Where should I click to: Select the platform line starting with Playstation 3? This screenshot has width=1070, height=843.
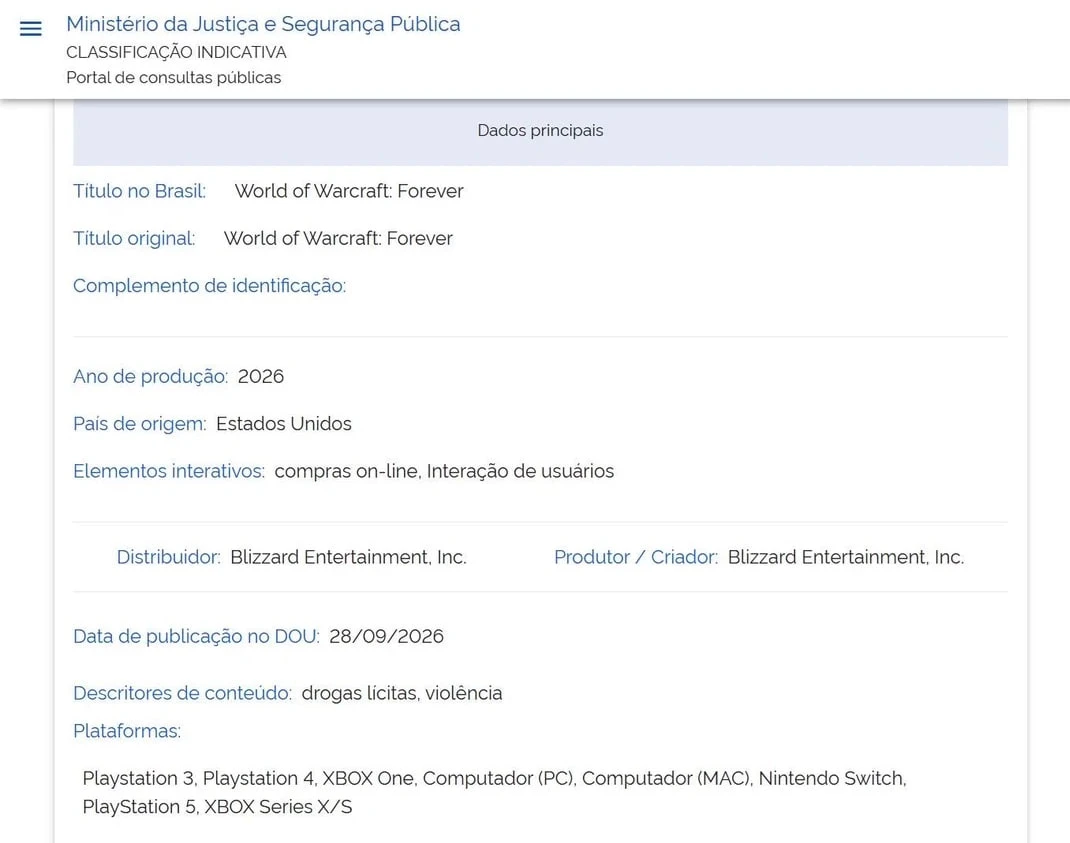point(494,778)
